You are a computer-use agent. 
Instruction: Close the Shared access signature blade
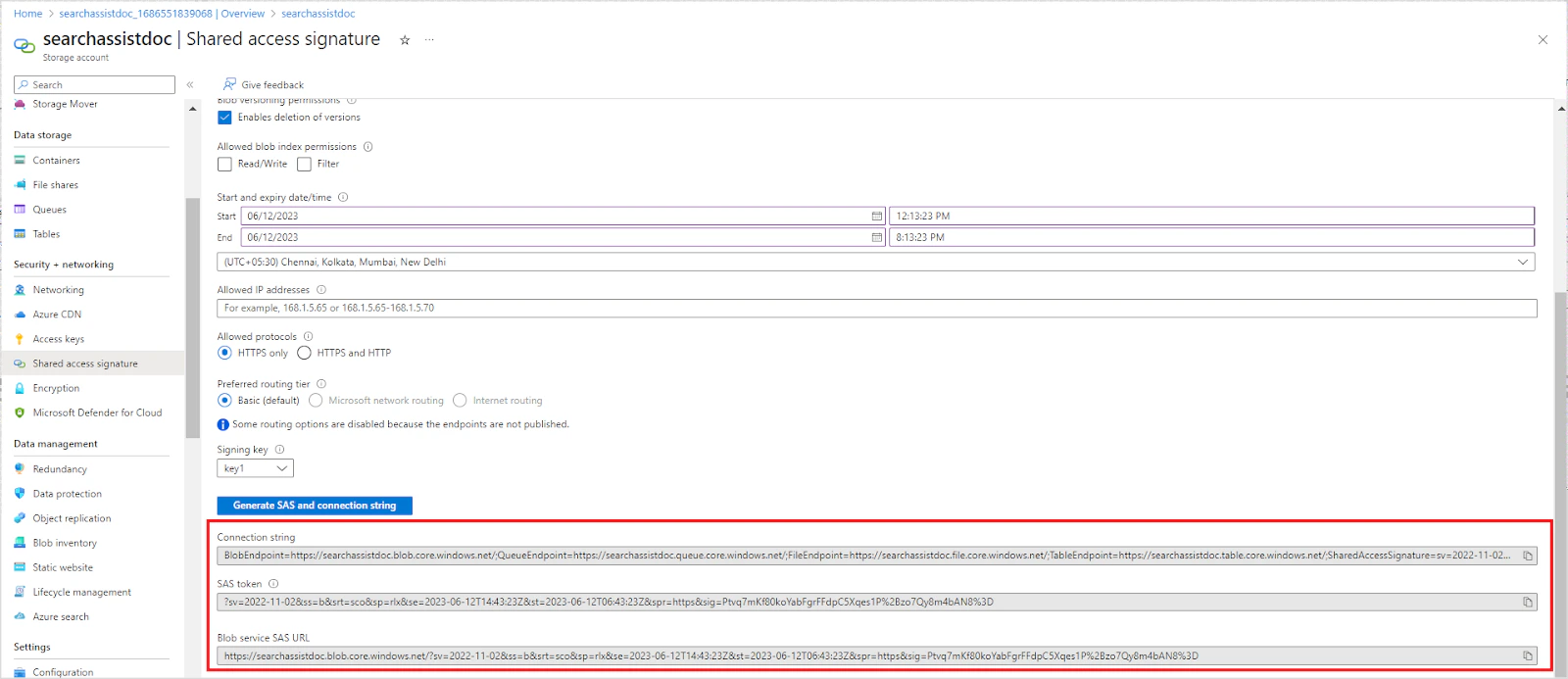1543,40
